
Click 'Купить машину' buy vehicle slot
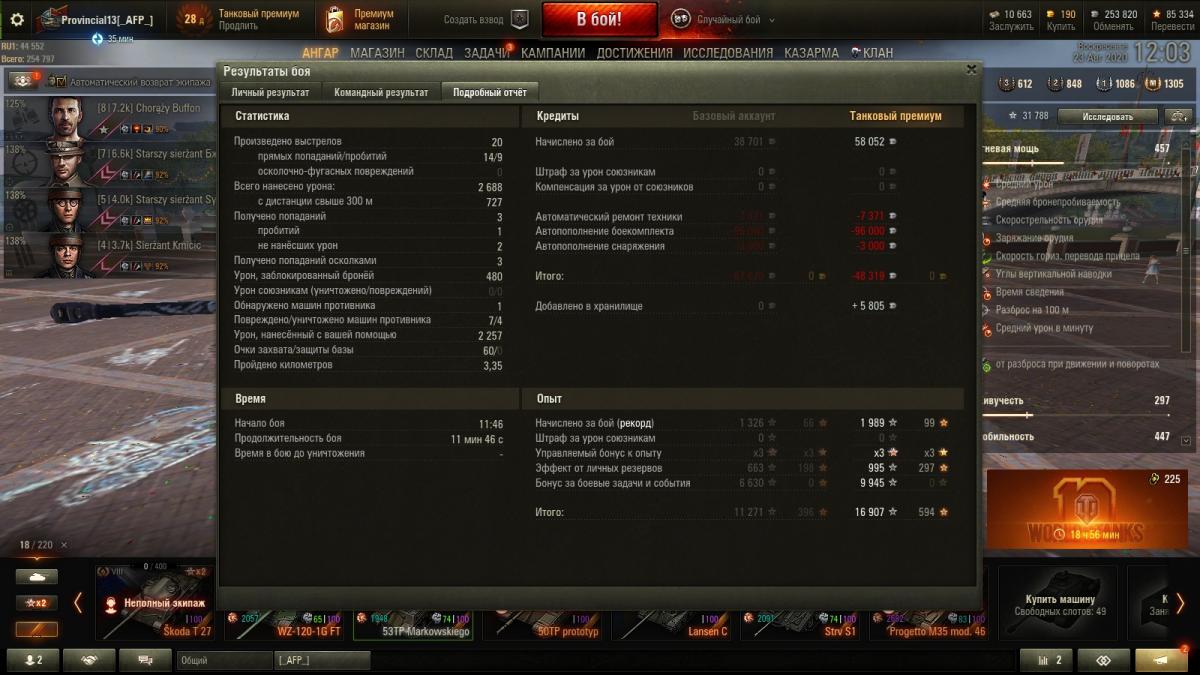(1059, 602)
